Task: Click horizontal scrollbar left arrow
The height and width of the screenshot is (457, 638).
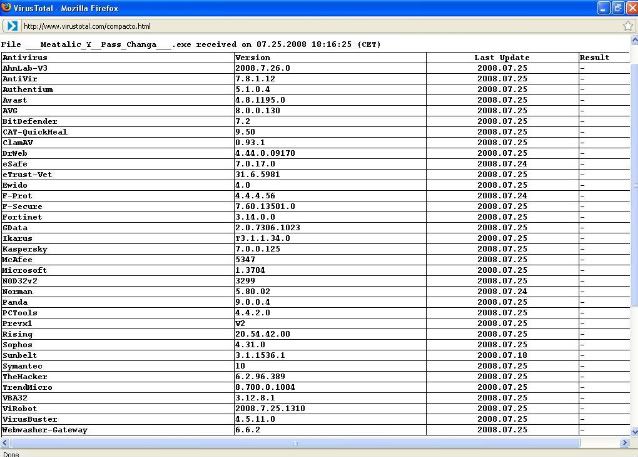Action: (4, 443)
